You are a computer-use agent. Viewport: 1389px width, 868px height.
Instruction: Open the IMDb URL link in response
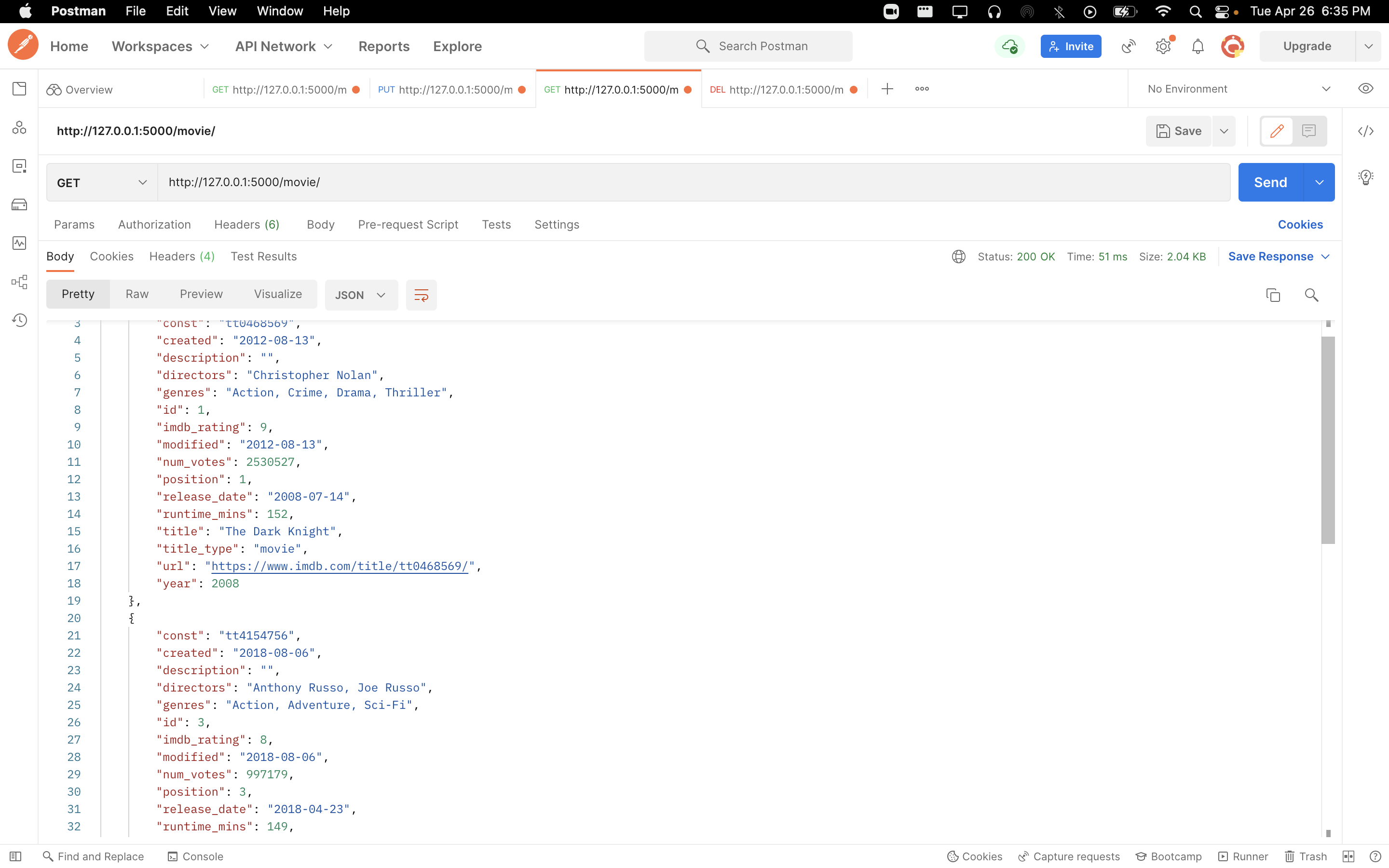coord(340,566)
